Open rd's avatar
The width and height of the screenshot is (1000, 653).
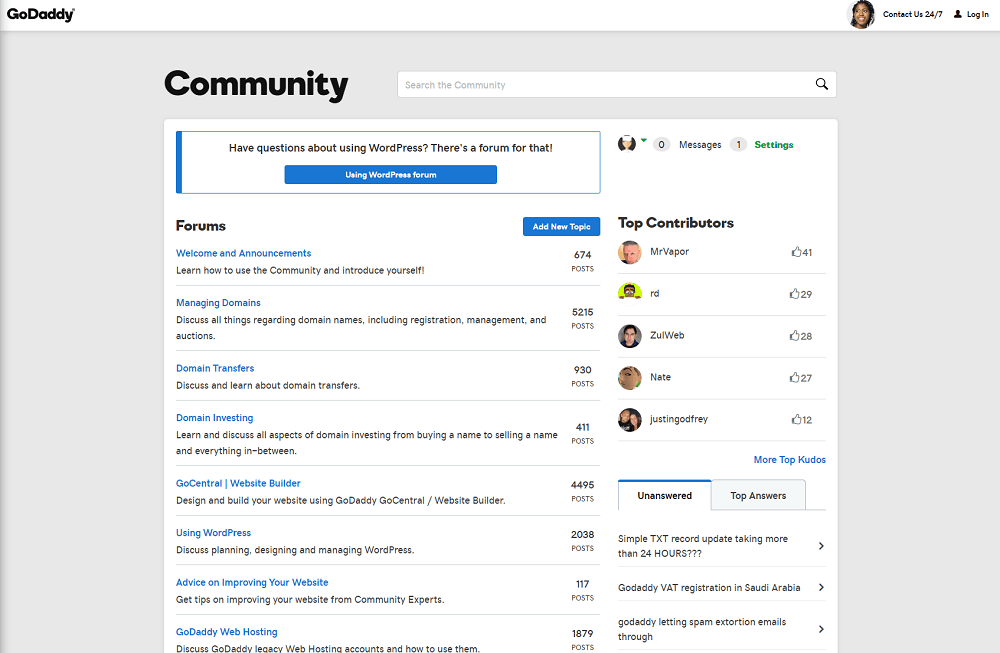pyautogui.click(x=629, y=293)
